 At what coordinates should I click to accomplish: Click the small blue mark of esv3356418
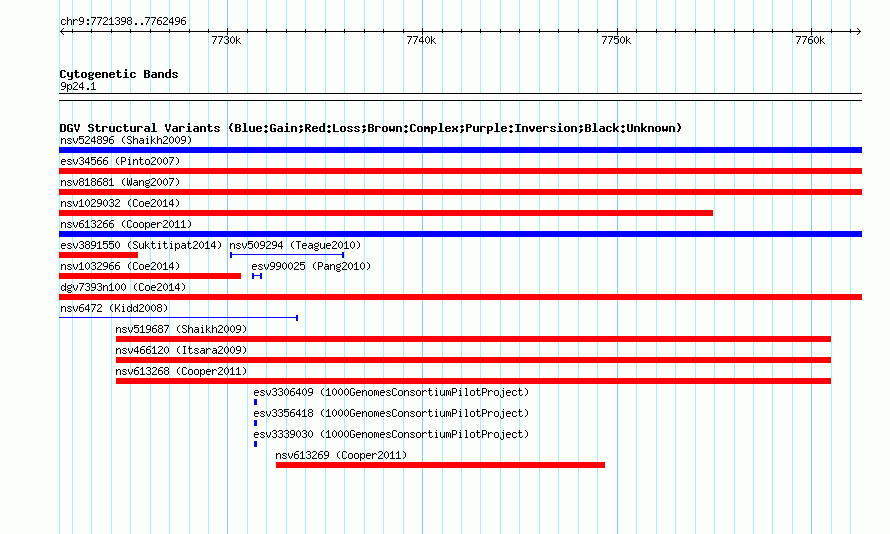tap(255, 423)
